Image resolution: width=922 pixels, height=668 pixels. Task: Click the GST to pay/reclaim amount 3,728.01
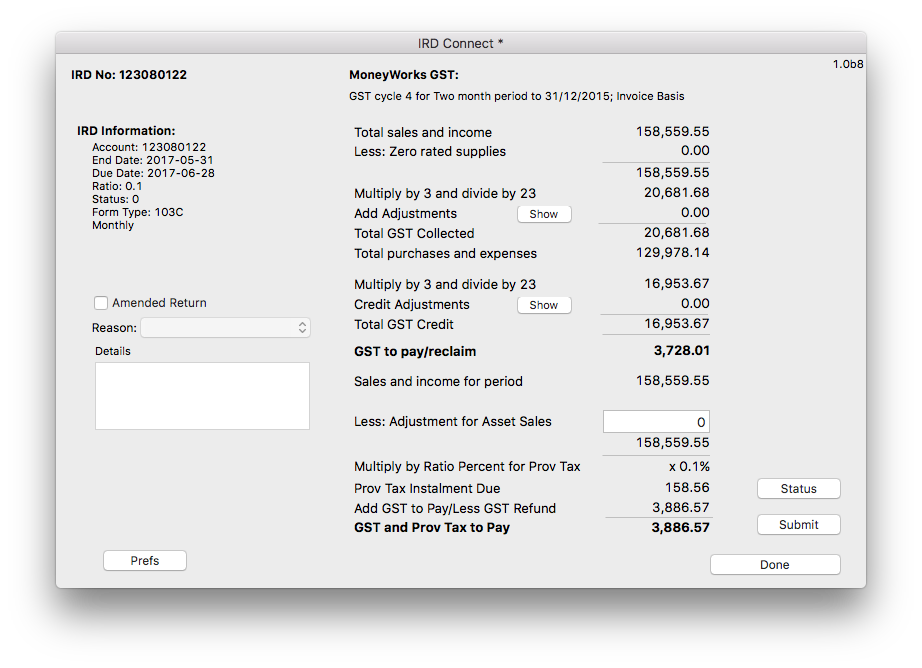(x=682, y=350)
